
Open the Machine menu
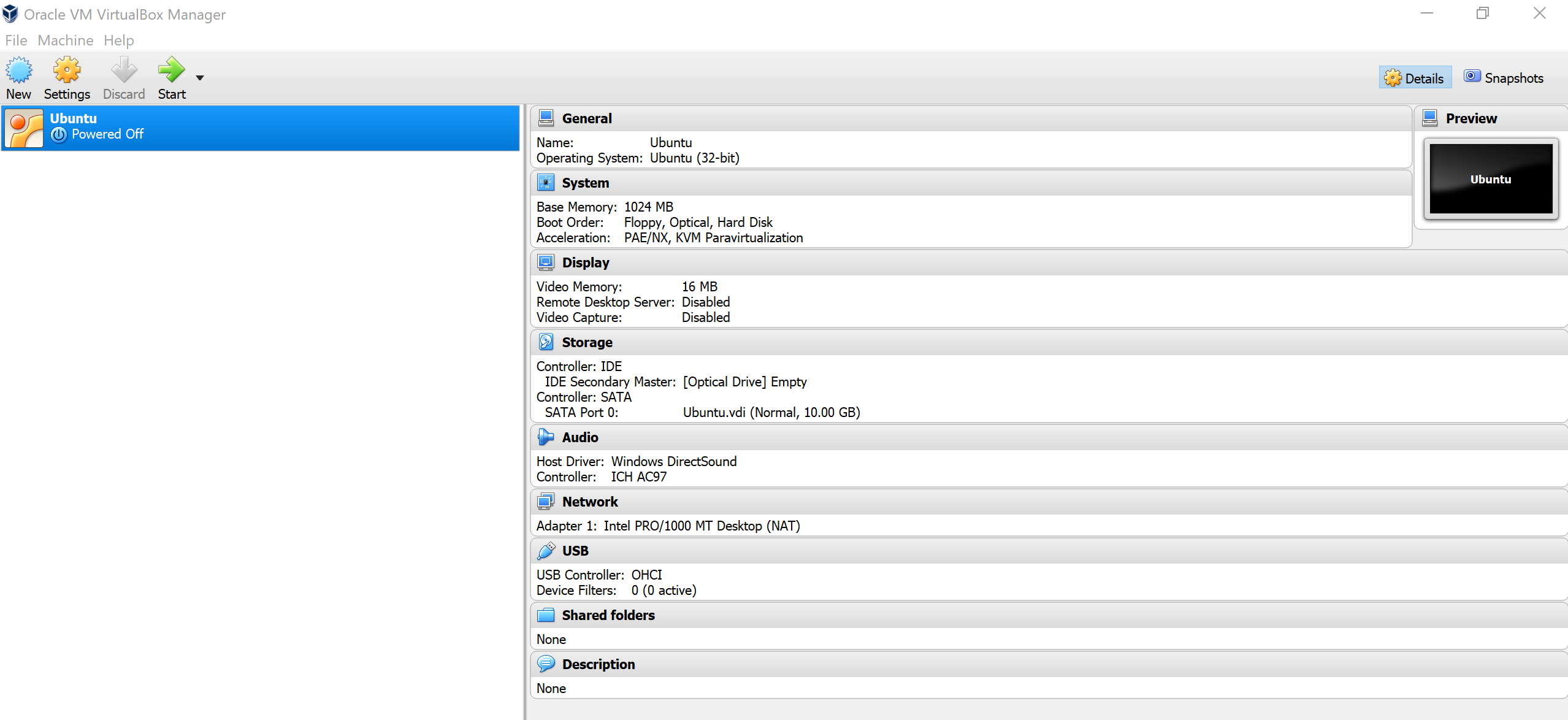point(66,40)
